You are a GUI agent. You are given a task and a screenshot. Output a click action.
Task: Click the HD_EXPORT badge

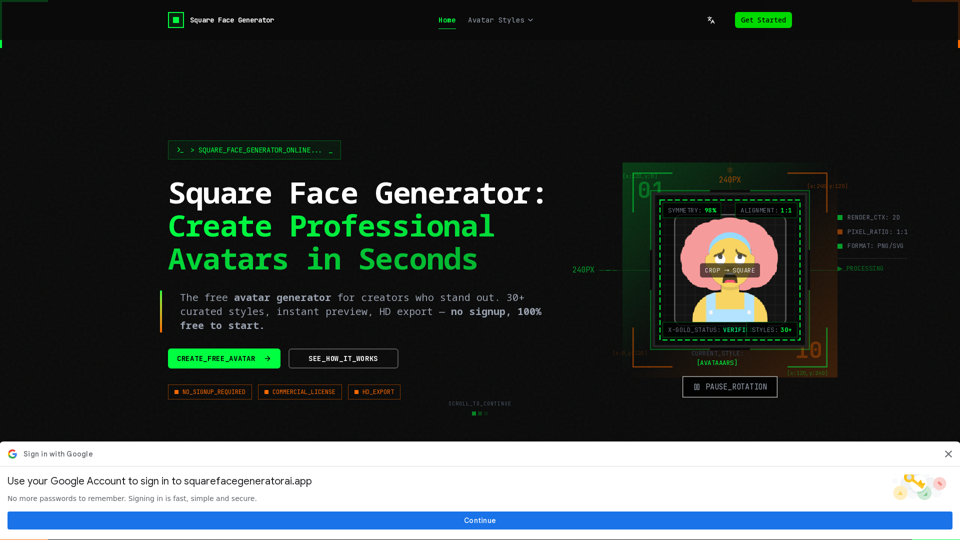pyautogui.click(x=374, y=392)
